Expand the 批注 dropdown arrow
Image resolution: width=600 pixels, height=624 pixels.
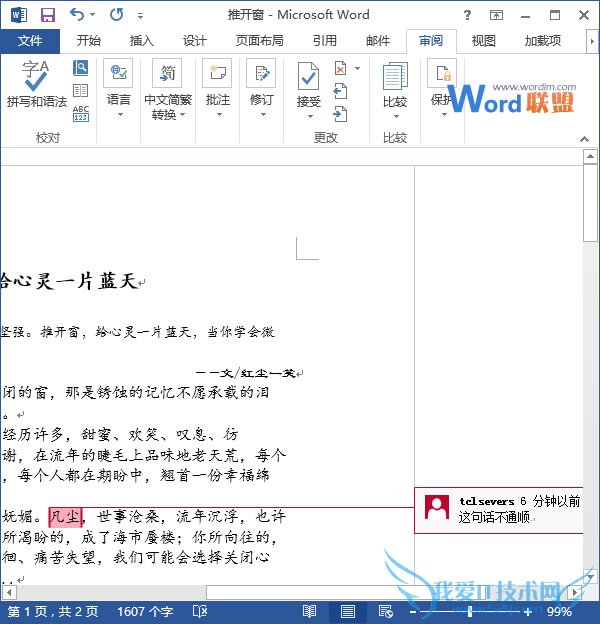click(x=219, y=115)
